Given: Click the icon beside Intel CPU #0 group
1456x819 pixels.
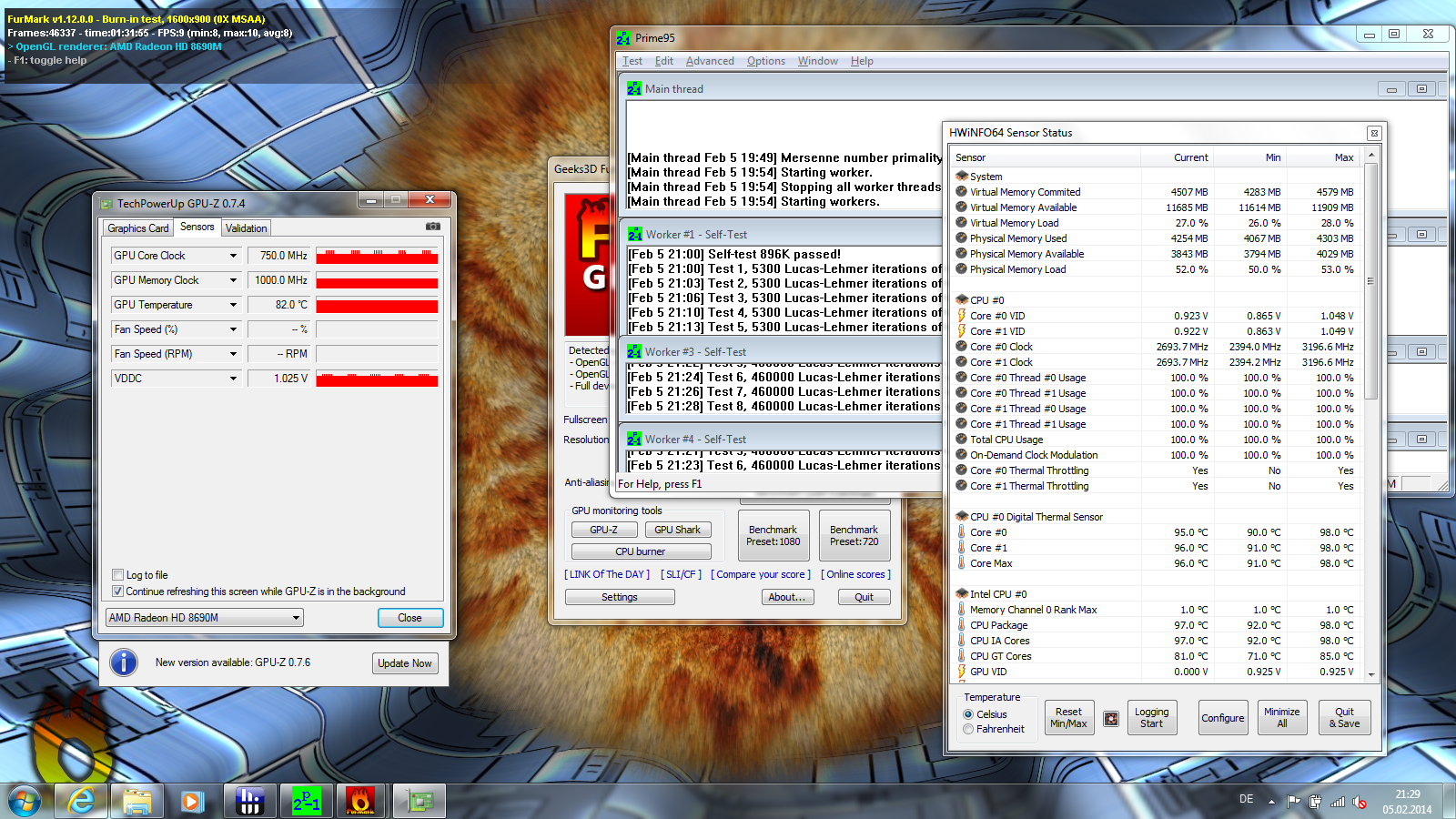Looking at the screenshot, I should (x=962, y=594).
